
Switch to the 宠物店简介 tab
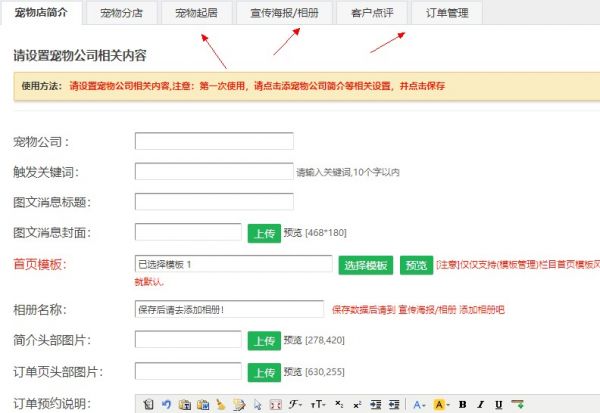[41, 13]
